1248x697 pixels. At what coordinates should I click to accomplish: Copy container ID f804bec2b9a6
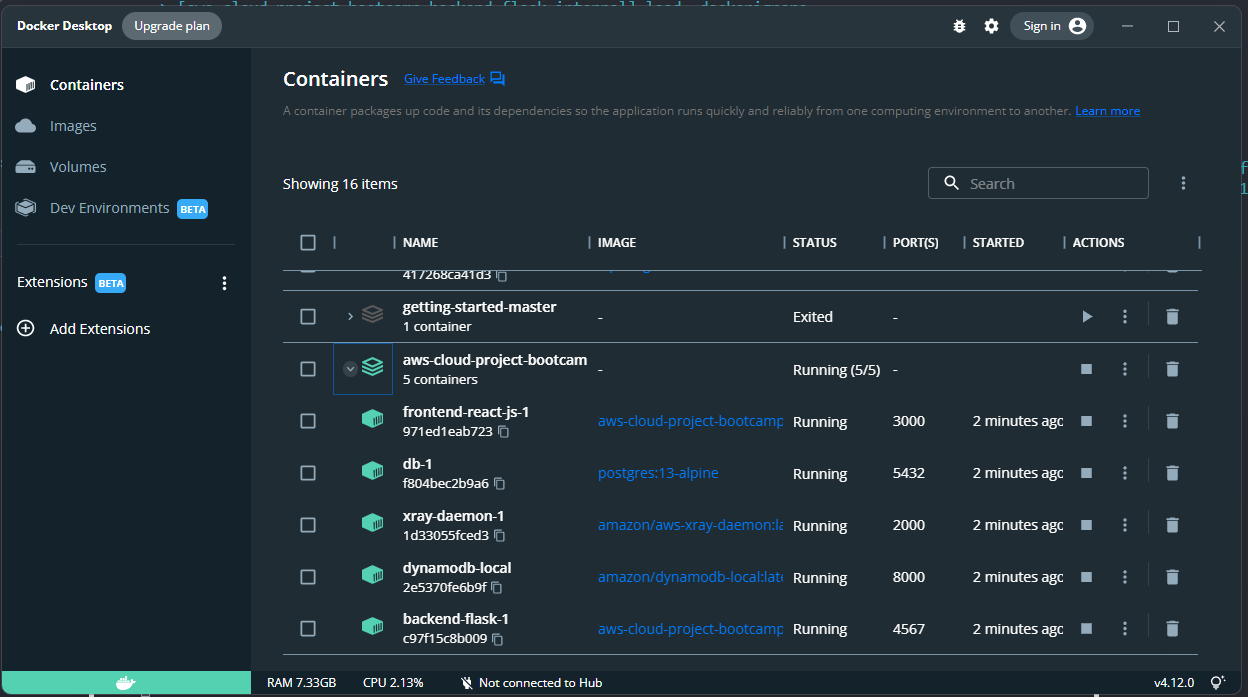coord(499,484)
